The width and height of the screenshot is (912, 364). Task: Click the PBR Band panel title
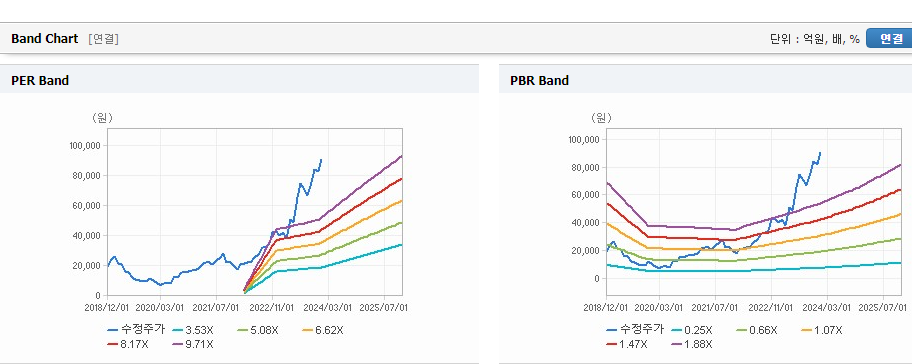coord(539,81)
